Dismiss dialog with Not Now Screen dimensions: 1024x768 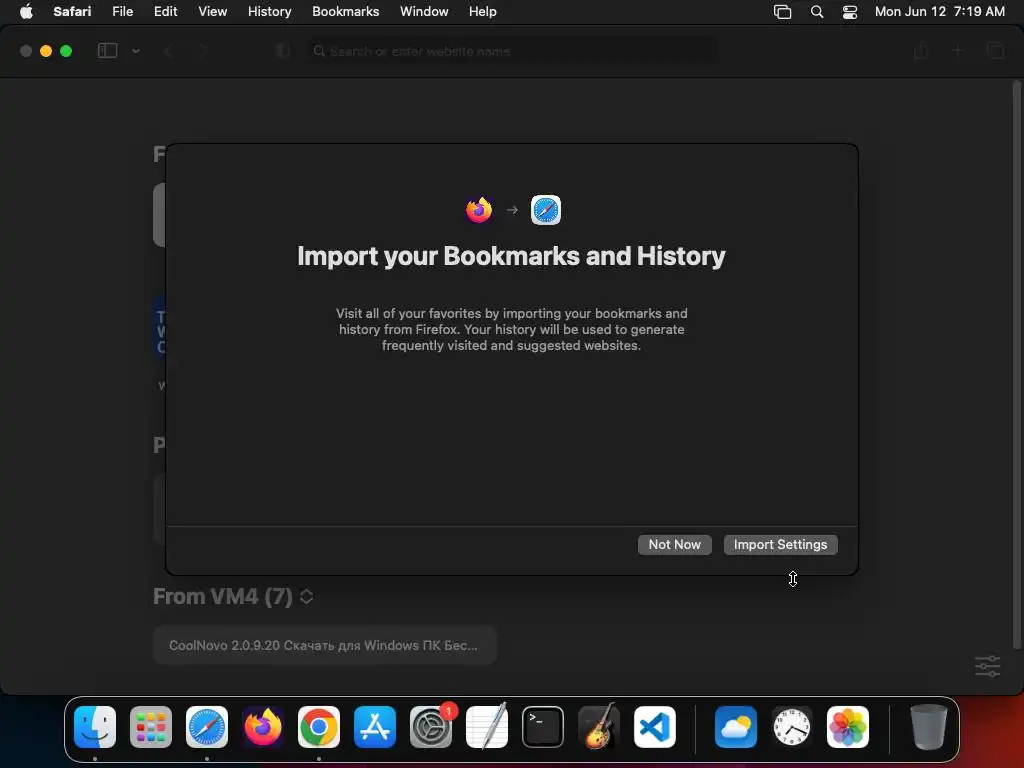click(675, 545)
